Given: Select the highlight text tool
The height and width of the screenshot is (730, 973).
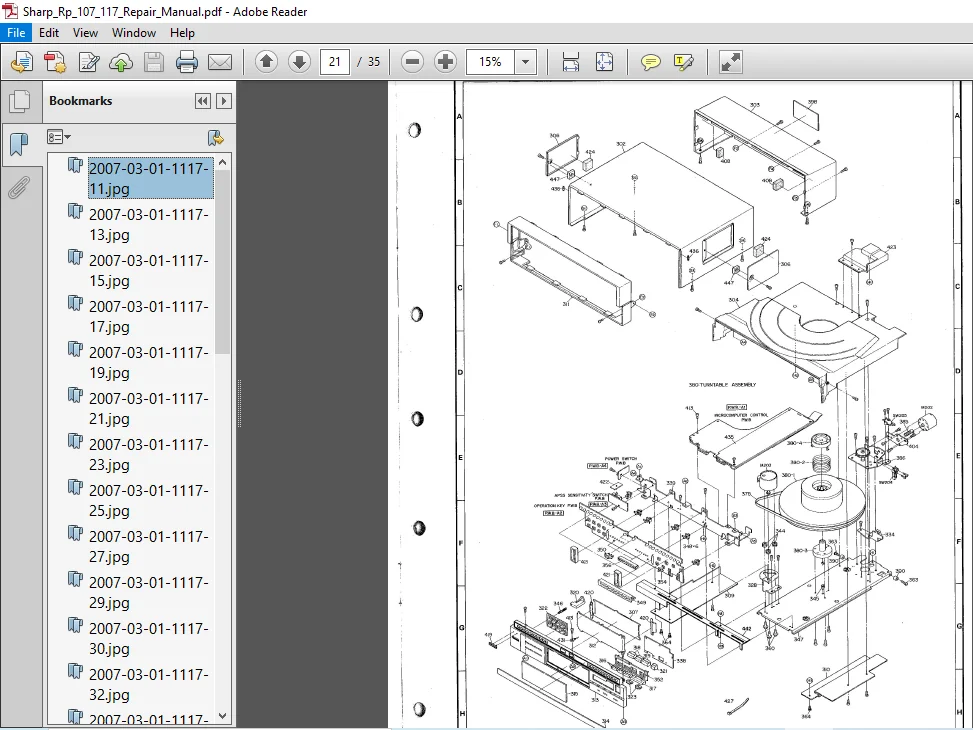Looking at the screenshot, I should [x=683, y=62].
